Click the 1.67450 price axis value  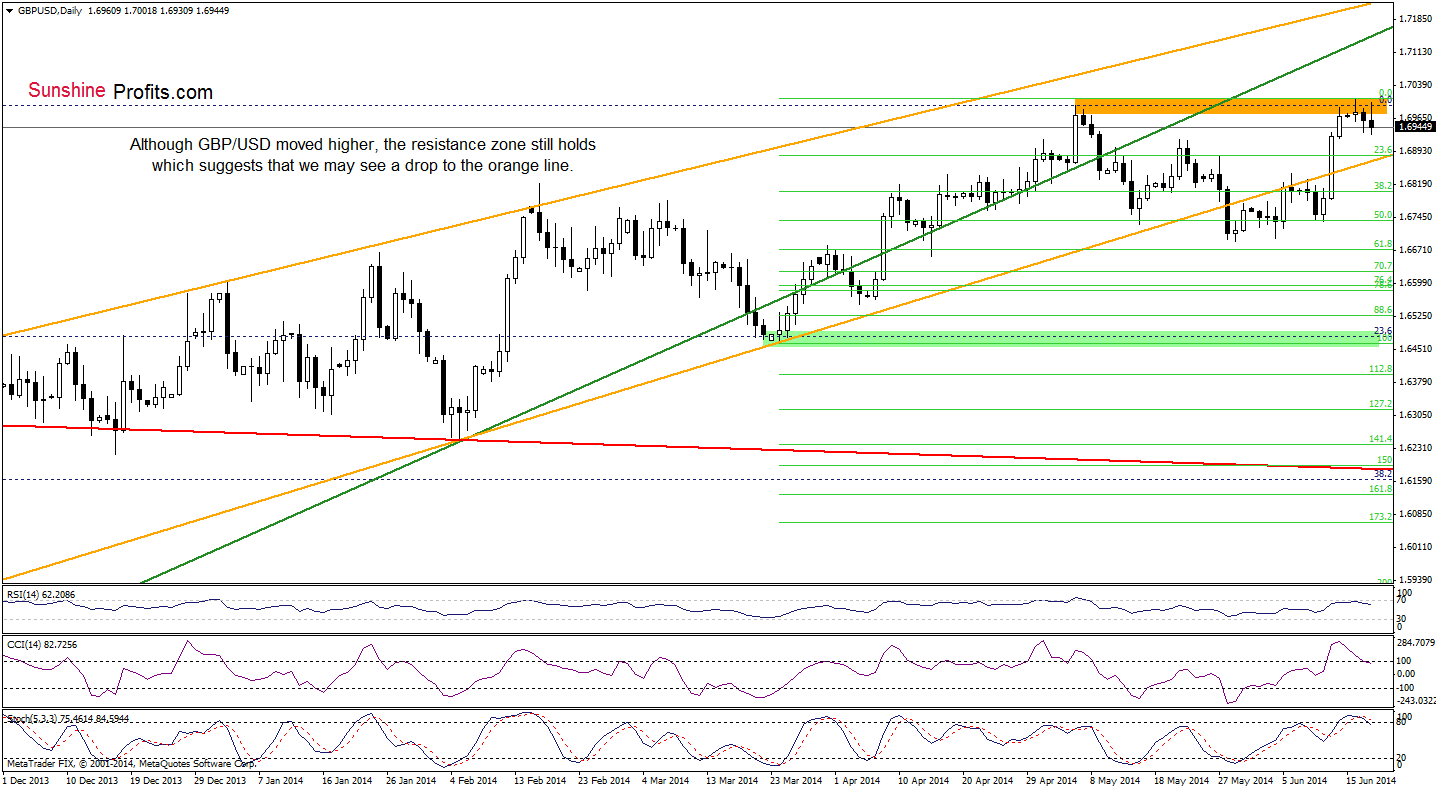click(1417, 216)
